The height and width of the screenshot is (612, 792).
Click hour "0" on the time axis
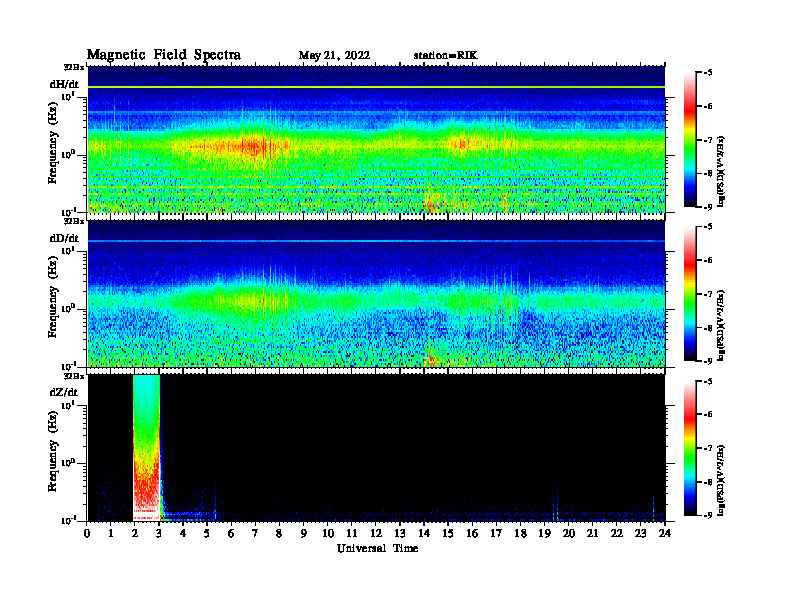pyautogui.click(x=87, y=533)
